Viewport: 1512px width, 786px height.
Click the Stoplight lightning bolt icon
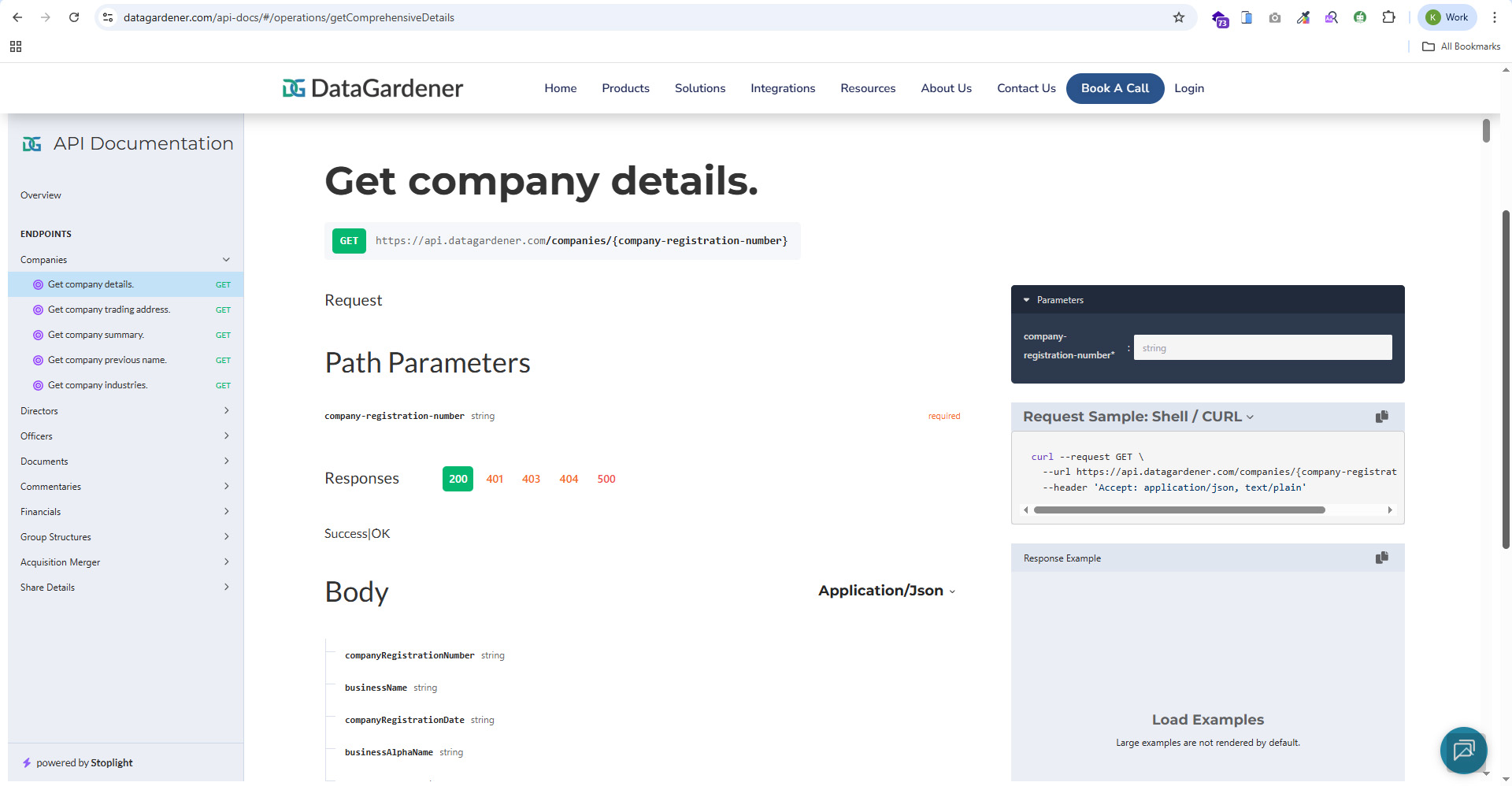(x=27, y=762)
